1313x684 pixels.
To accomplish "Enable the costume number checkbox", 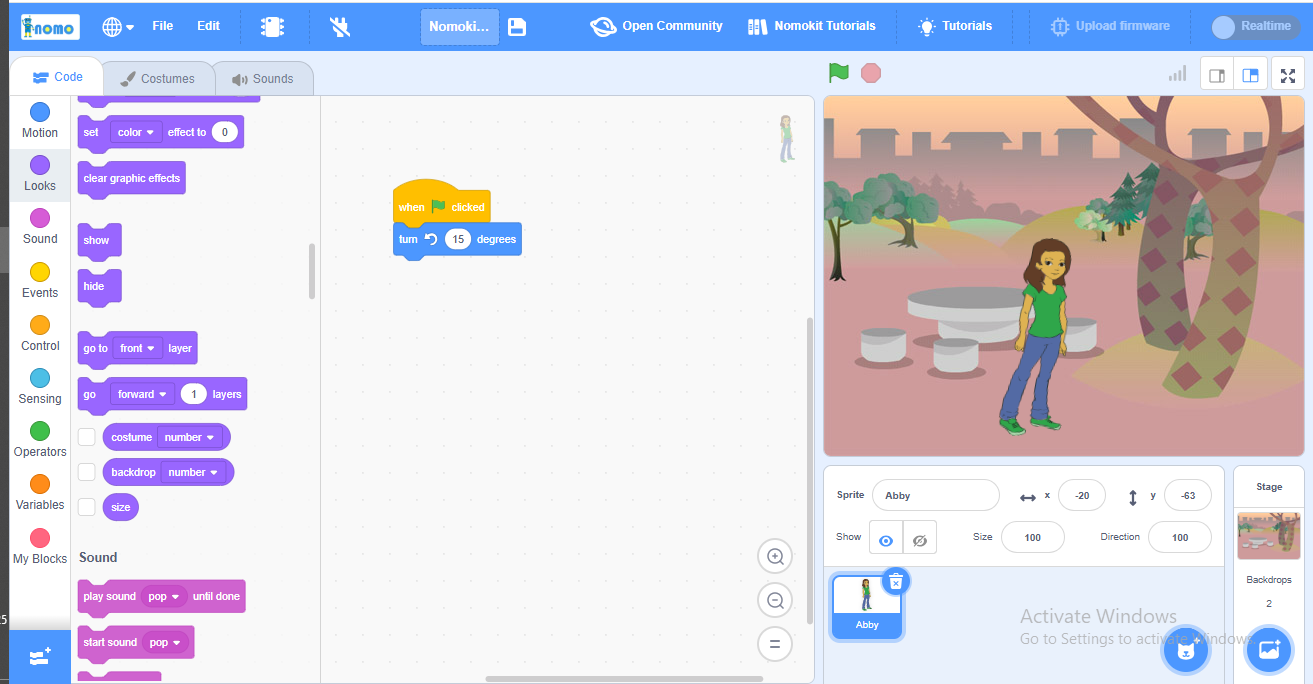I will tap(87, 437).
